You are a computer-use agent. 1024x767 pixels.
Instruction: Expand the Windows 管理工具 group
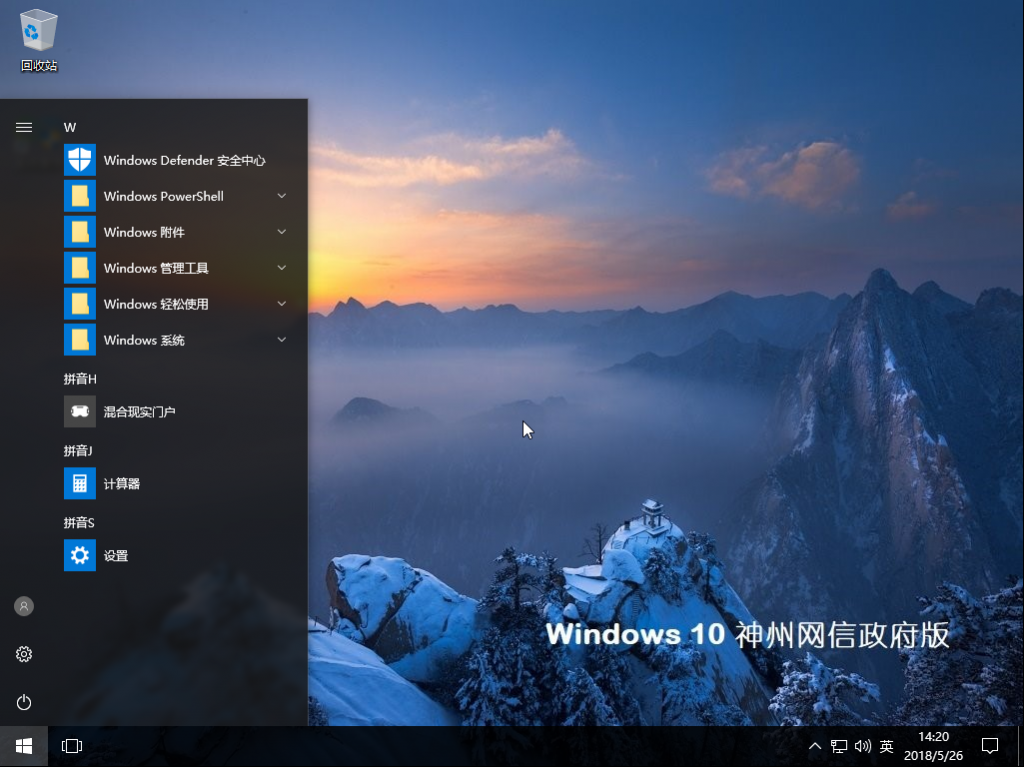click(x=281, y=268)
